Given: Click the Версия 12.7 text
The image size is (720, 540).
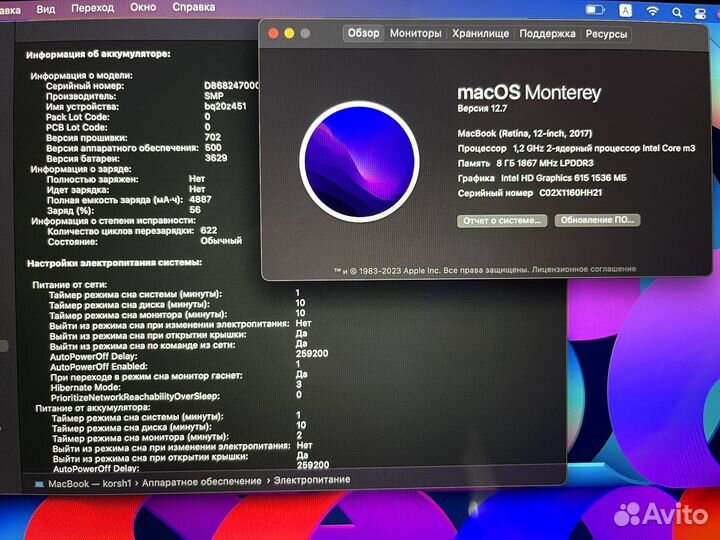Looking at the screenshot, I should click(482, 109).
